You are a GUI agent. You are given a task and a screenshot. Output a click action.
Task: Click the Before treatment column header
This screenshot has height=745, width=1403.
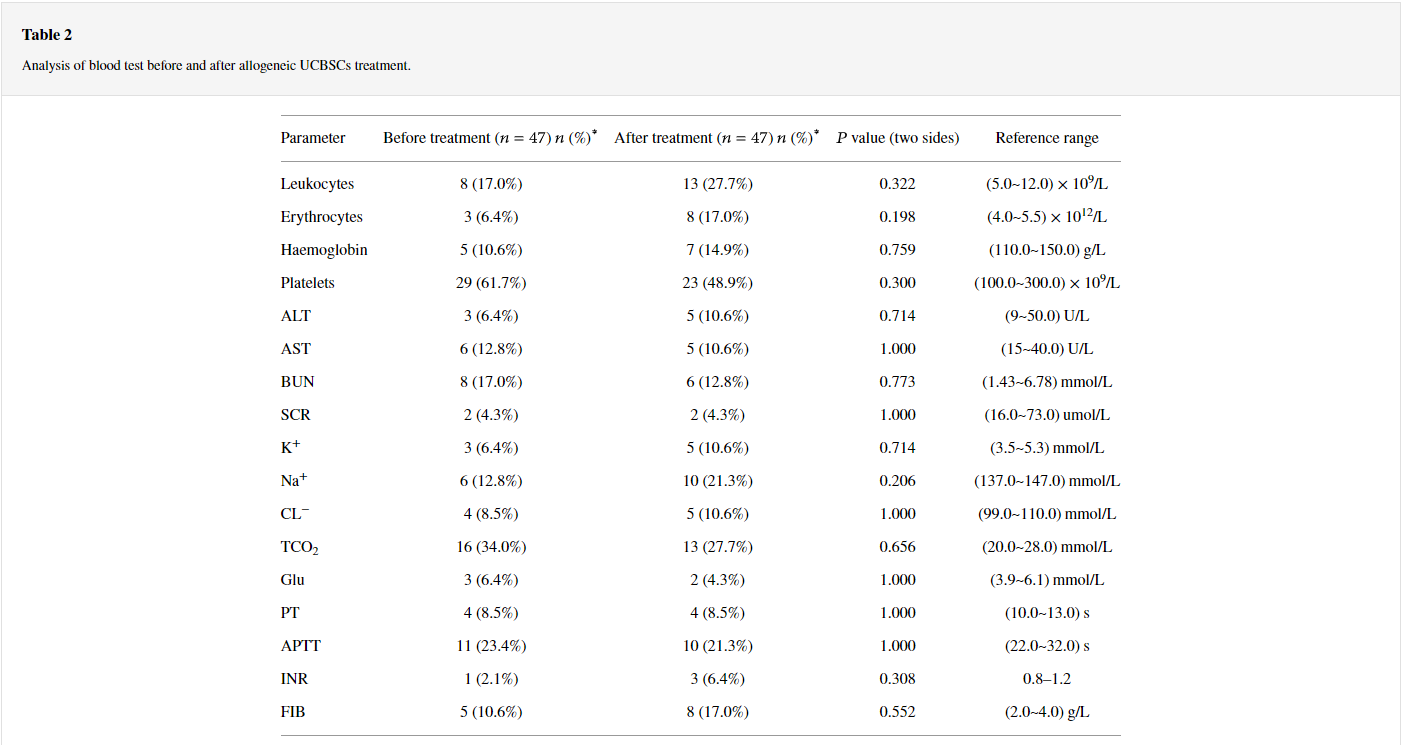click(x=490, y=138)
